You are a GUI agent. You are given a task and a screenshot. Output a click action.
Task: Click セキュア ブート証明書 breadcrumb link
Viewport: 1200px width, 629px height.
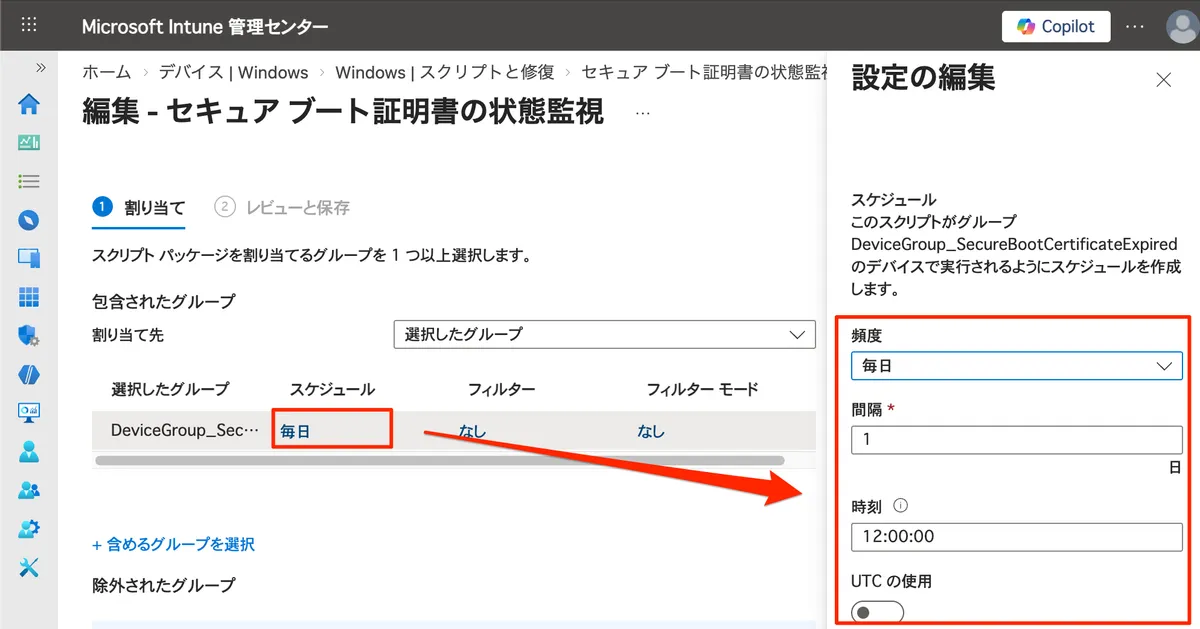704,72
